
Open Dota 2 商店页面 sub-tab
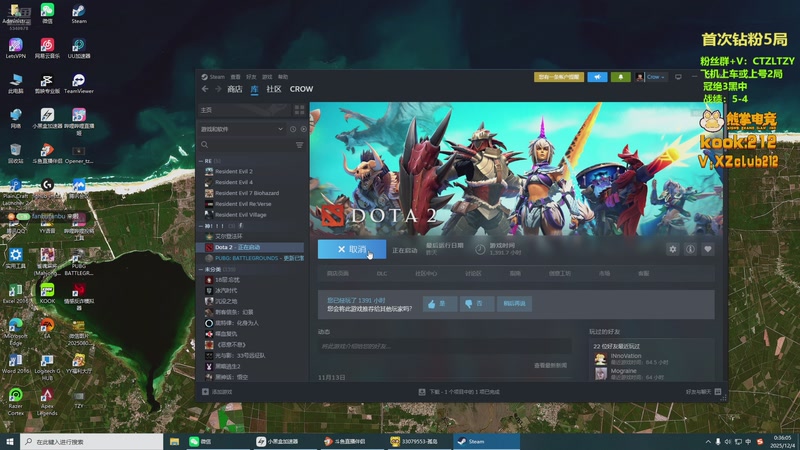(338, 273)
